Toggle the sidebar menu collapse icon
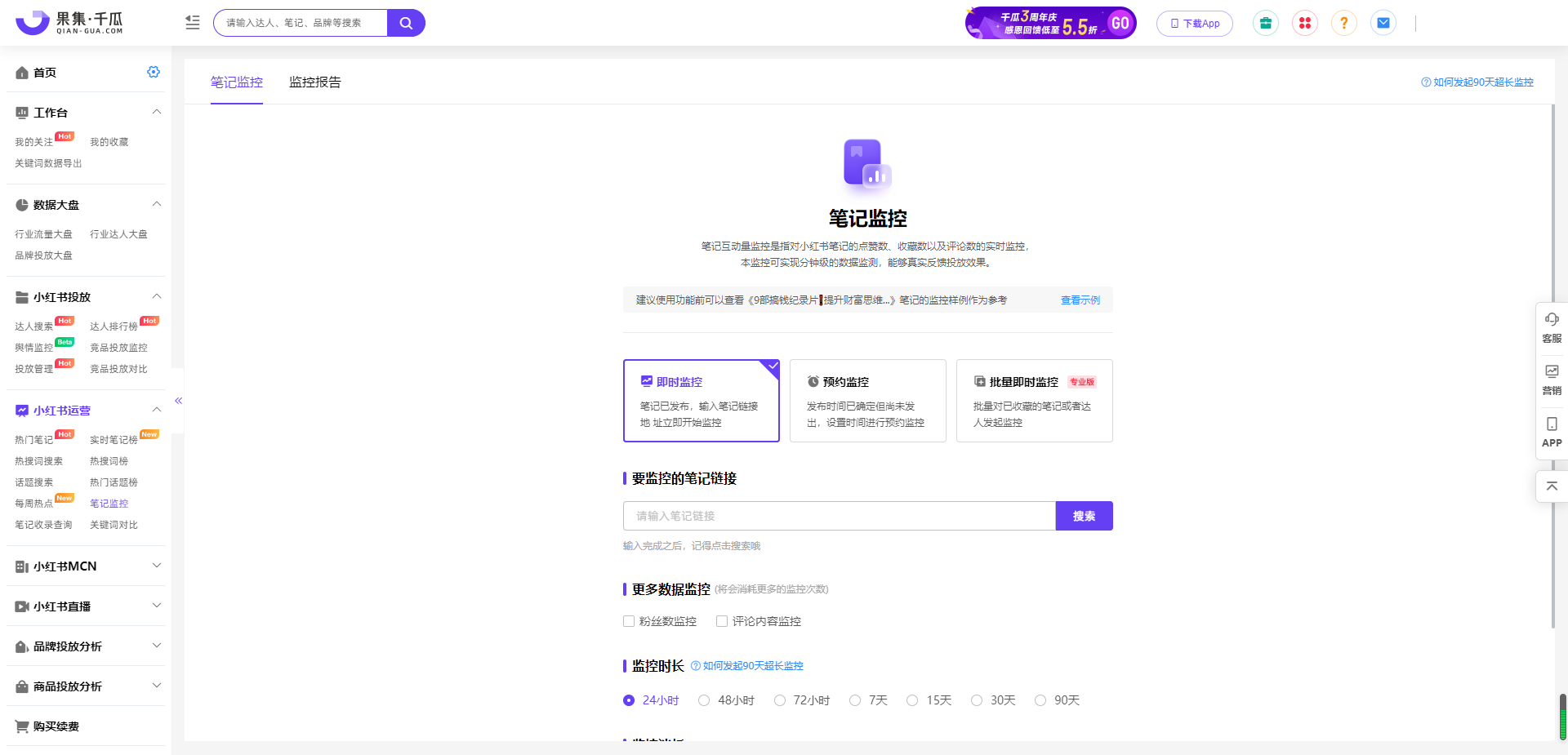The height and width of the screenshot is (755, 1568). (x=193, y=23)
